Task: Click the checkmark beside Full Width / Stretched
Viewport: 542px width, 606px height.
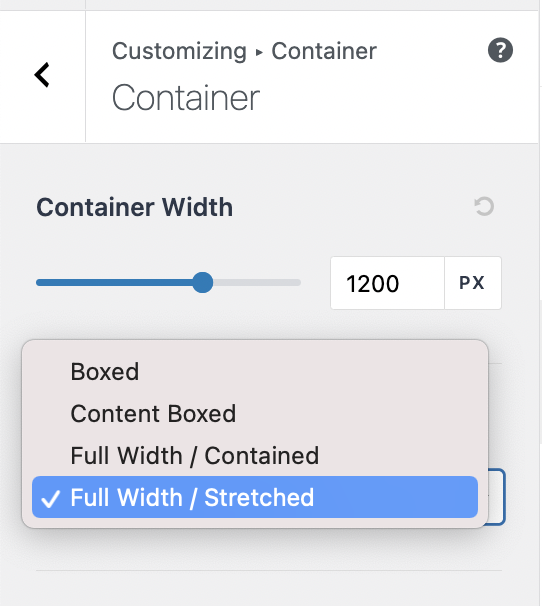Action: point(51,498)
